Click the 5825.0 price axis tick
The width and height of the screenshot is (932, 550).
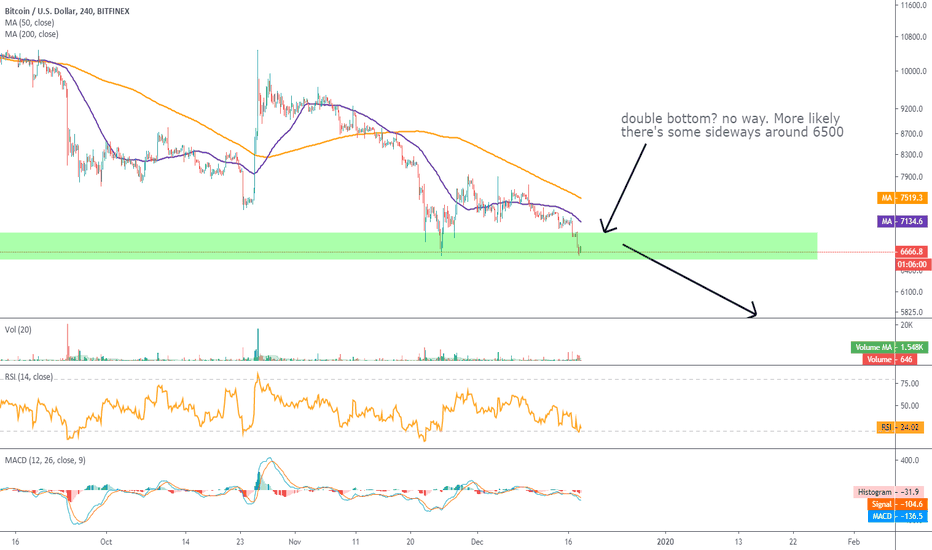(913, 312)
